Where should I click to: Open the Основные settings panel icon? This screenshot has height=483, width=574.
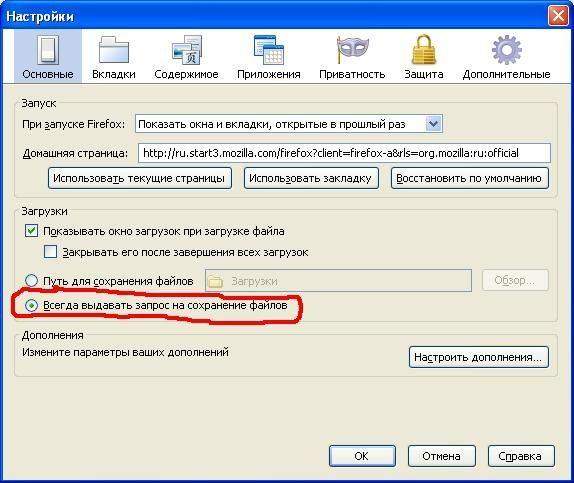pyautogui.click(x=48, y=49)
